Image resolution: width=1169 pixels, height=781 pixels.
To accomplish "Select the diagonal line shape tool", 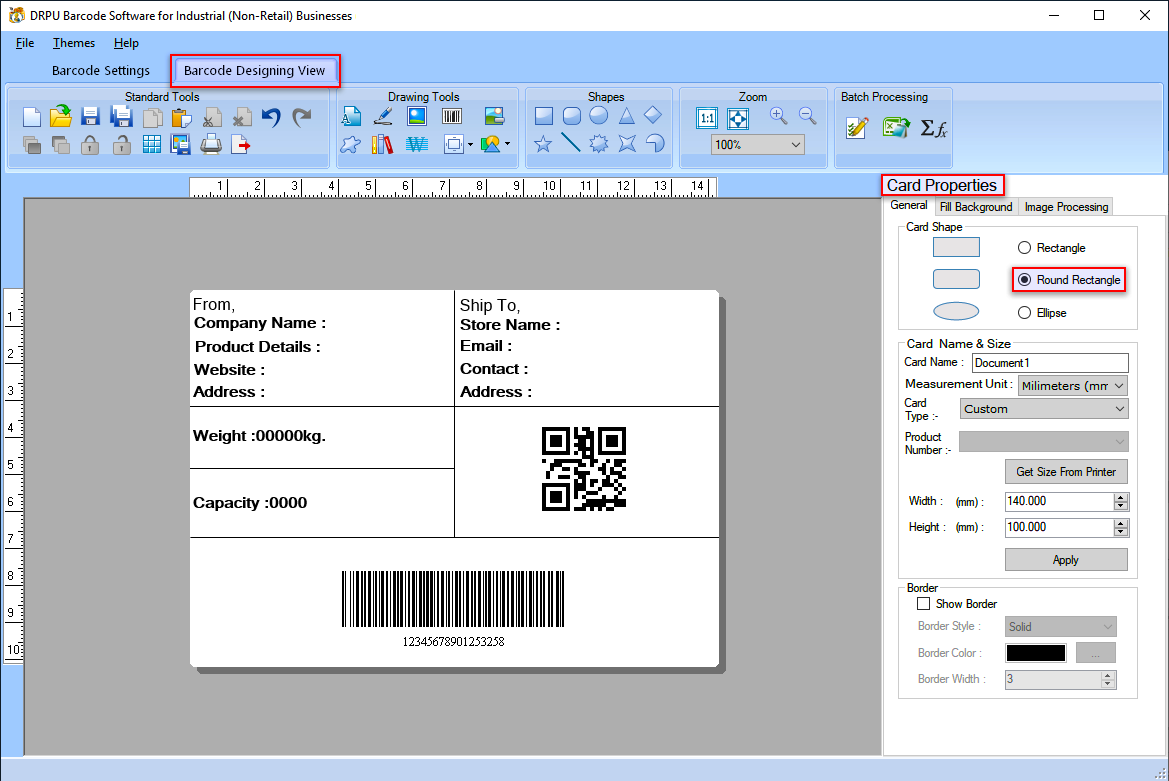I will point(570,142).
